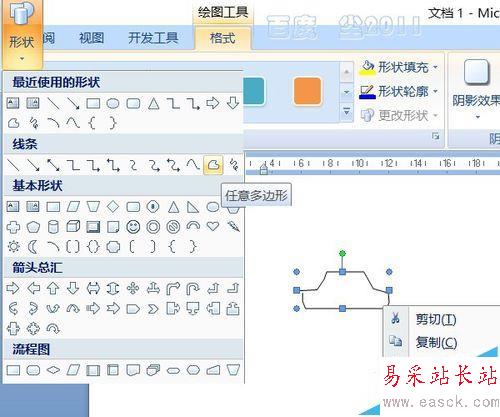Select the quad arrow in 箭头总汇

[x=133, y=288]
